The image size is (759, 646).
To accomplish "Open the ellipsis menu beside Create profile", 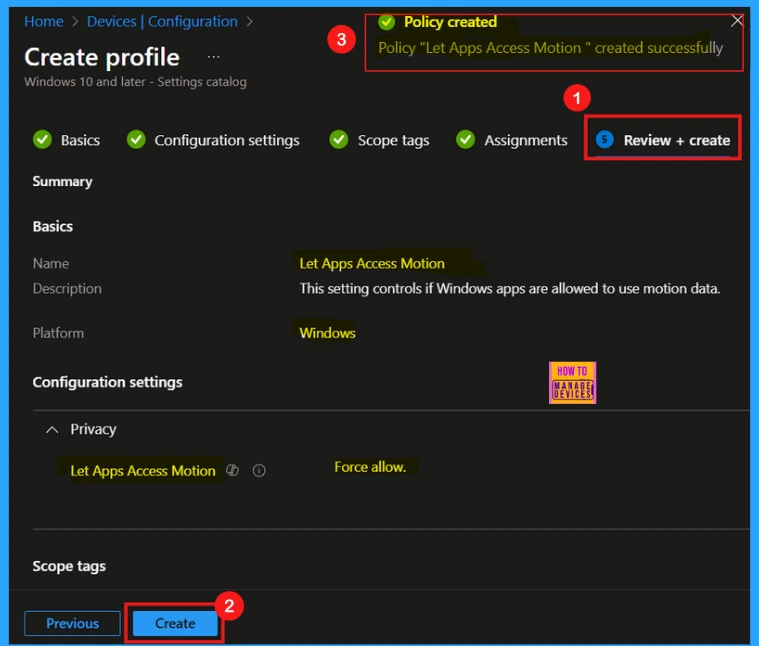I will (x=213, y=57).
